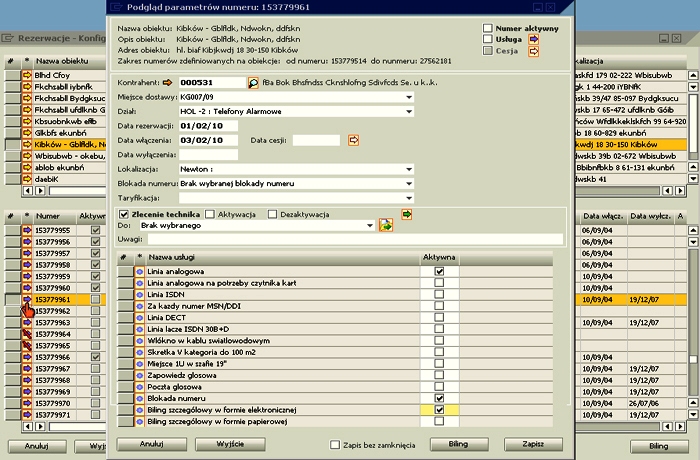The height and width of the screenshot is (460, 700).
Task: Click service icon for Zapowiedz glosowa row
Action: tap(140, 376)
